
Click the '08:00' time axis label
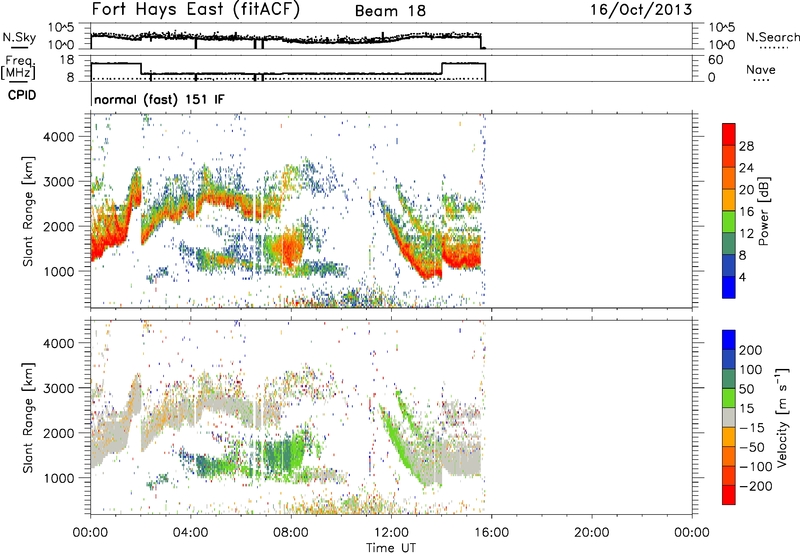pos(291,533)
